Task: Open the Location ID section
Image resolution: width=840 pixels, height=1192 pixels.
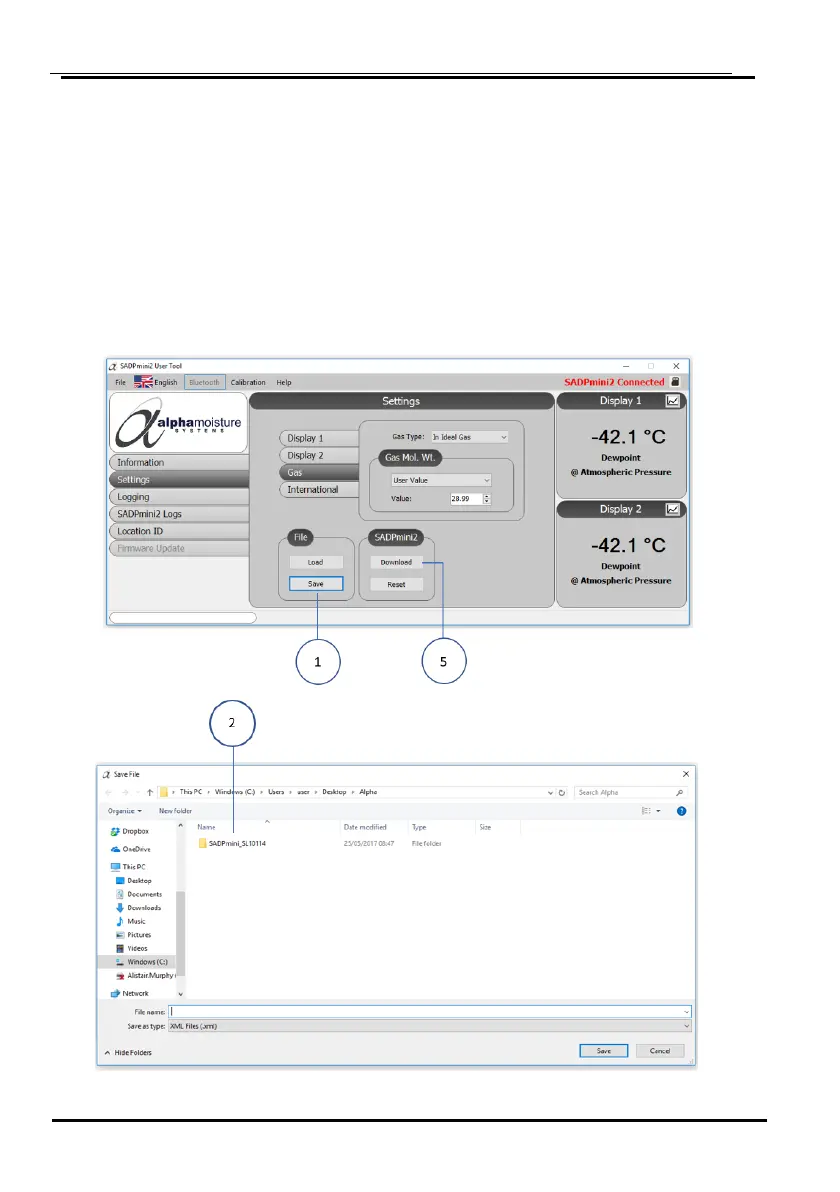Action: [179, 531]
